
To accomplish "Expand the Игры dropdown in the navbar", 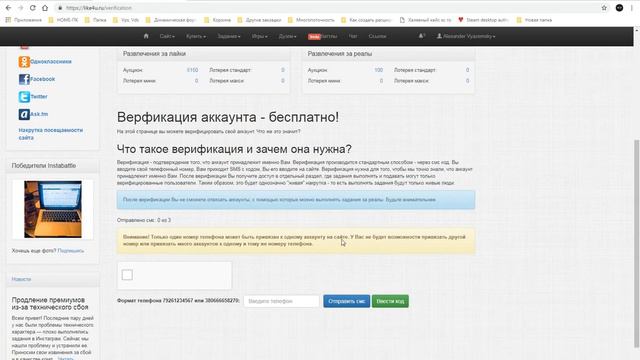I will pos(260,36).
